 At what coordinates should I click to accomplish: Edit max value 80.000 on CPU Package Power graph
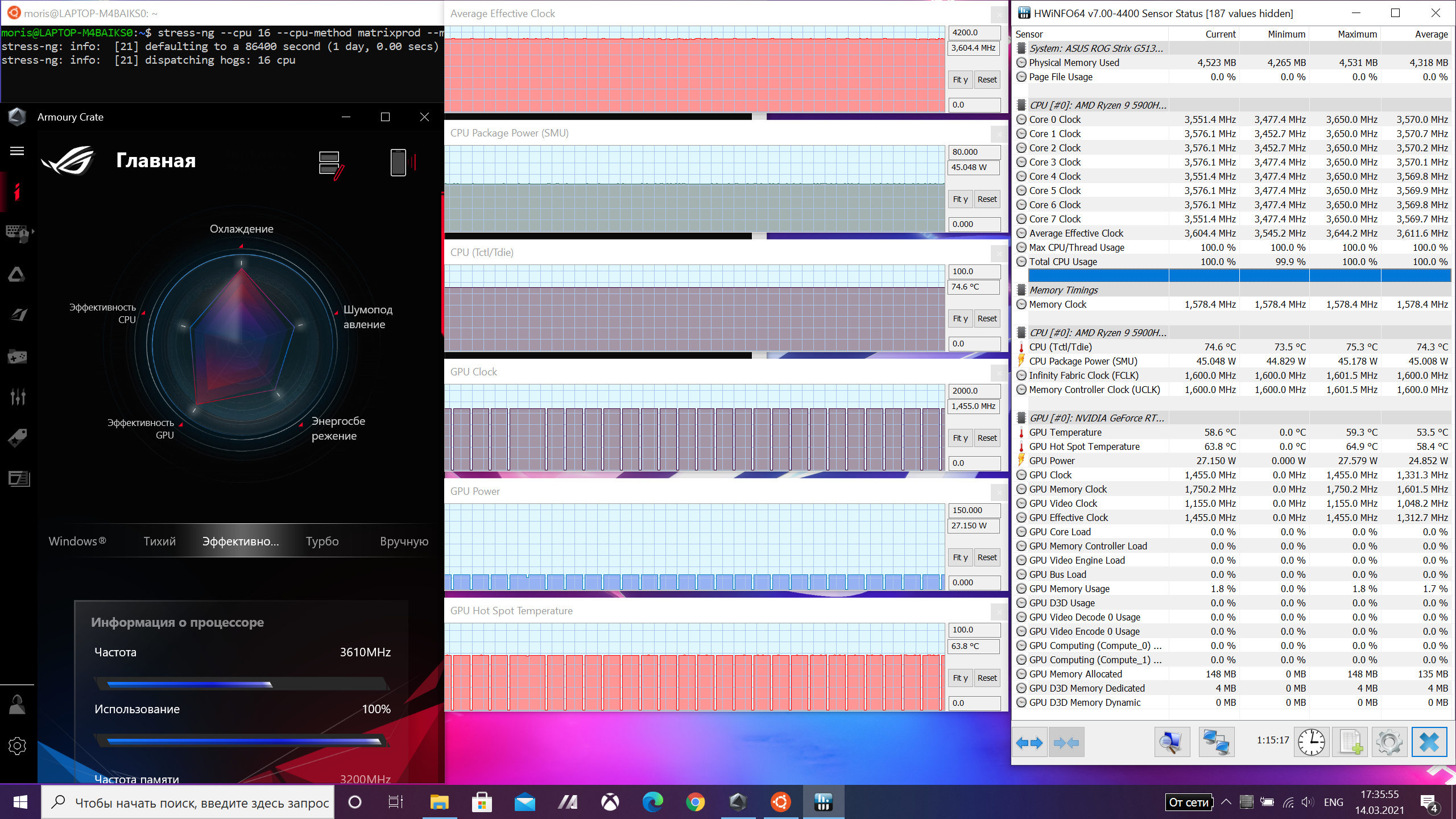point(974,152)
